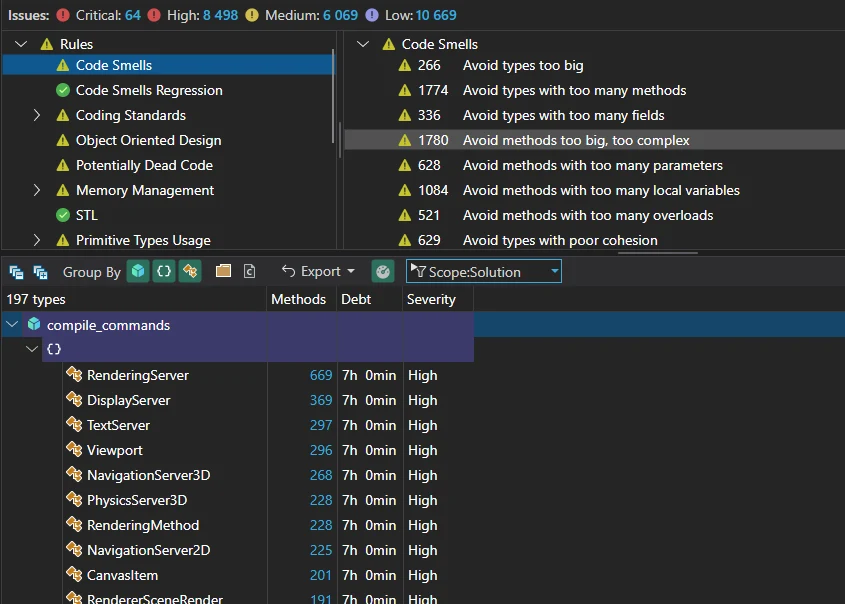
Task: Click the Medium issues yellow icon
Action: (x=252, y=15)
